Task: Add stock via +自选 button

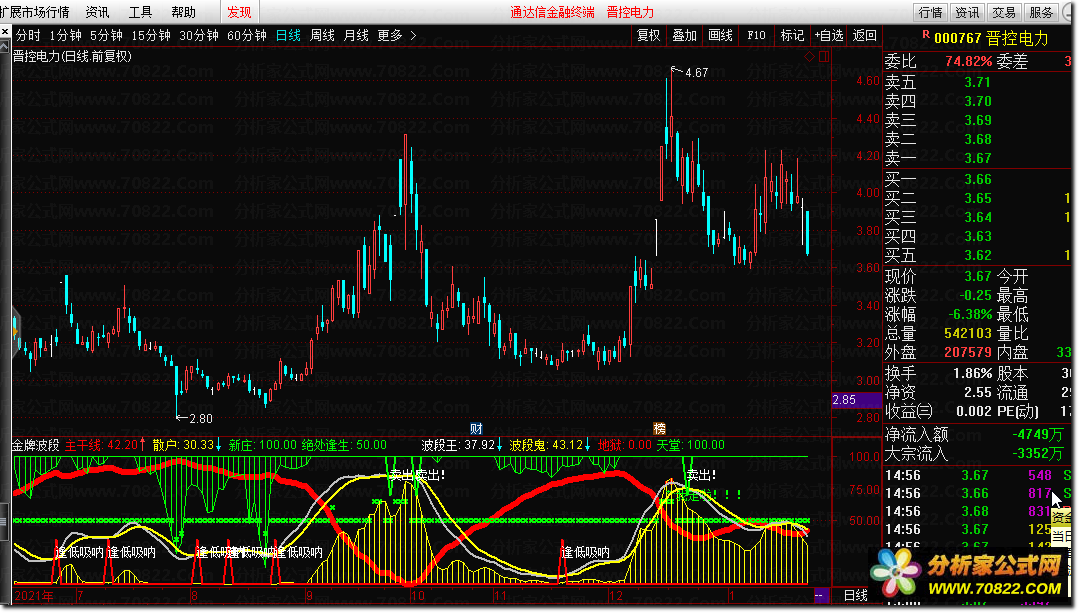Action: 829,35
